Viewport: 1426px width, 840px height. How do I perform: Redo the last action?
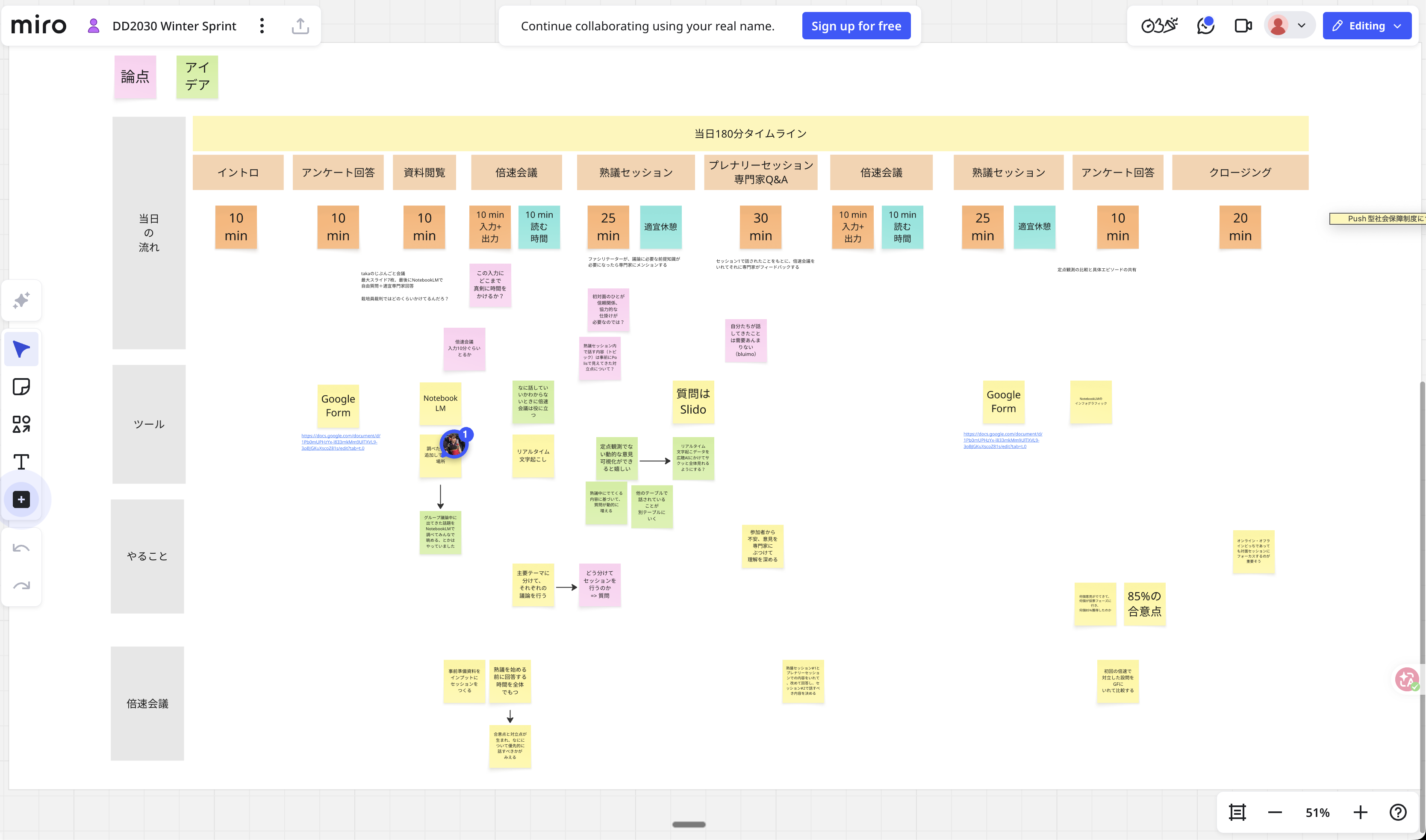[x=21, y=585]
